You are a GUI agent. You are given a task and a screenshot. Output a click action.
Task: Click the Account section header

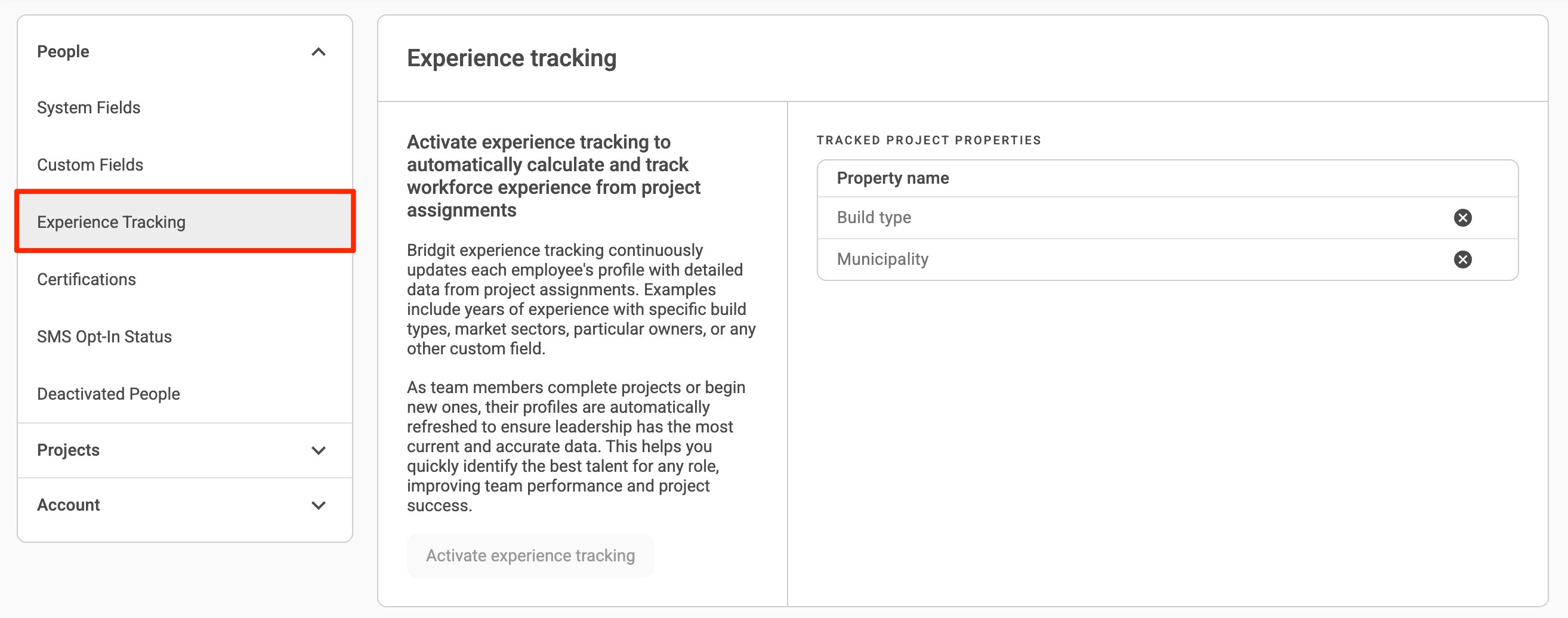point(69,505)
